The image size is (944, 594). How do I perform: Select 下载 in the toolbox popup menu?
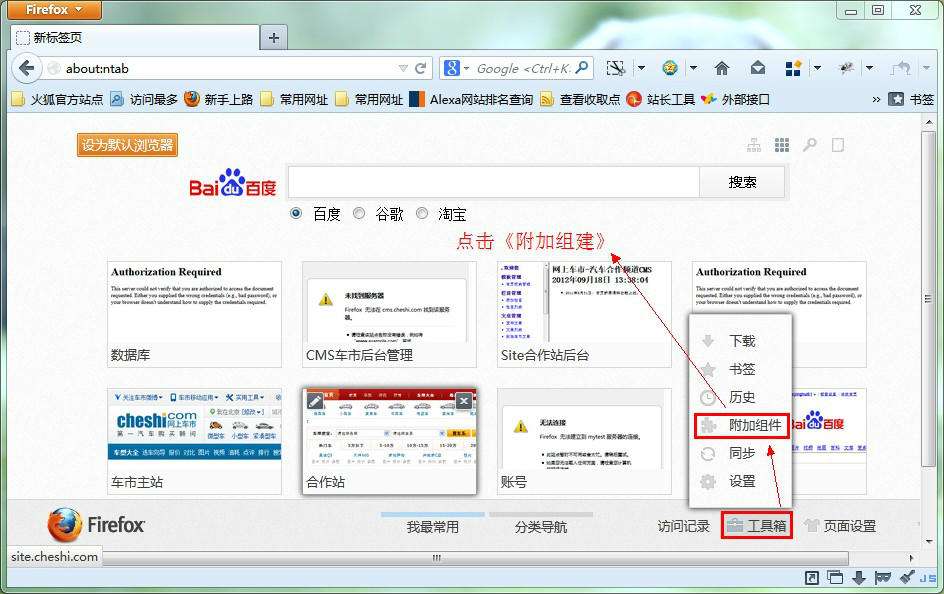pos(741,341)
